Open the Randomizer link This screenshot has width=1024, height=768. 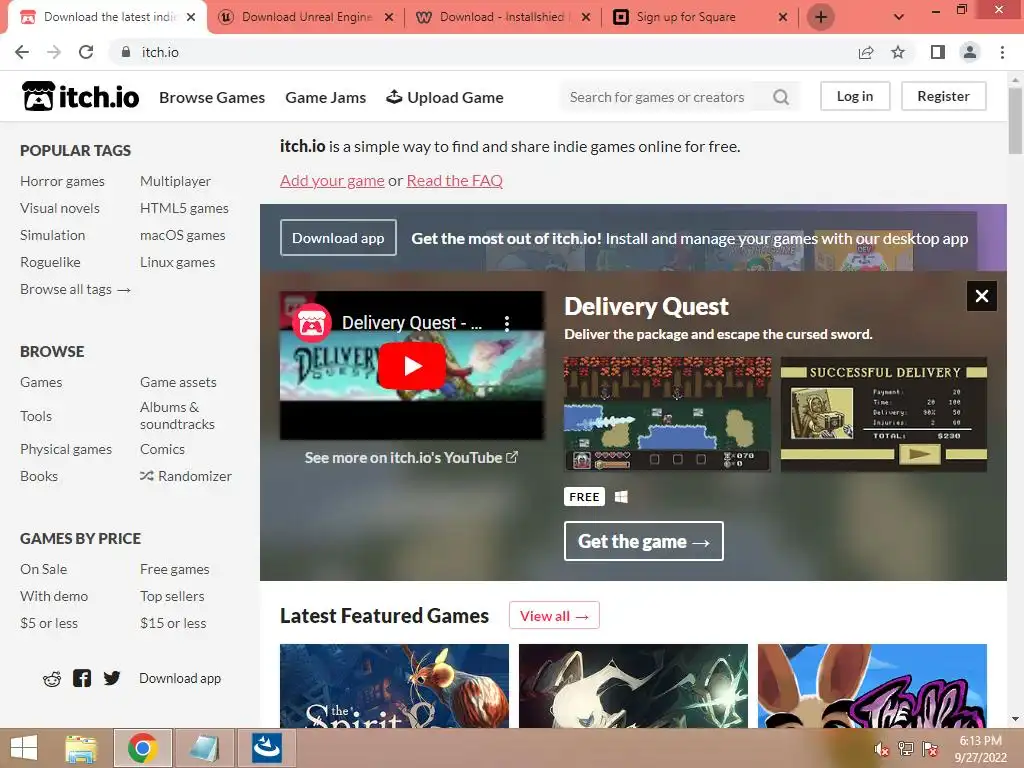186,476
